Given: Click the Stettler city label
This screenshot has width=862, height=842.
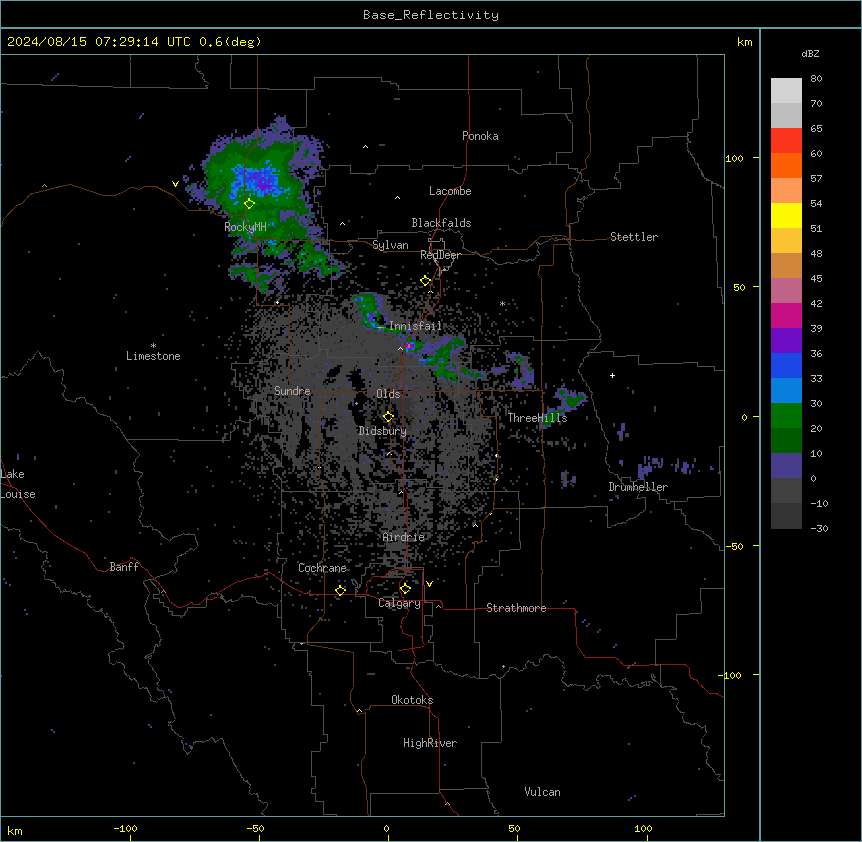Looking at the screenshot, I should click(634, 237).
